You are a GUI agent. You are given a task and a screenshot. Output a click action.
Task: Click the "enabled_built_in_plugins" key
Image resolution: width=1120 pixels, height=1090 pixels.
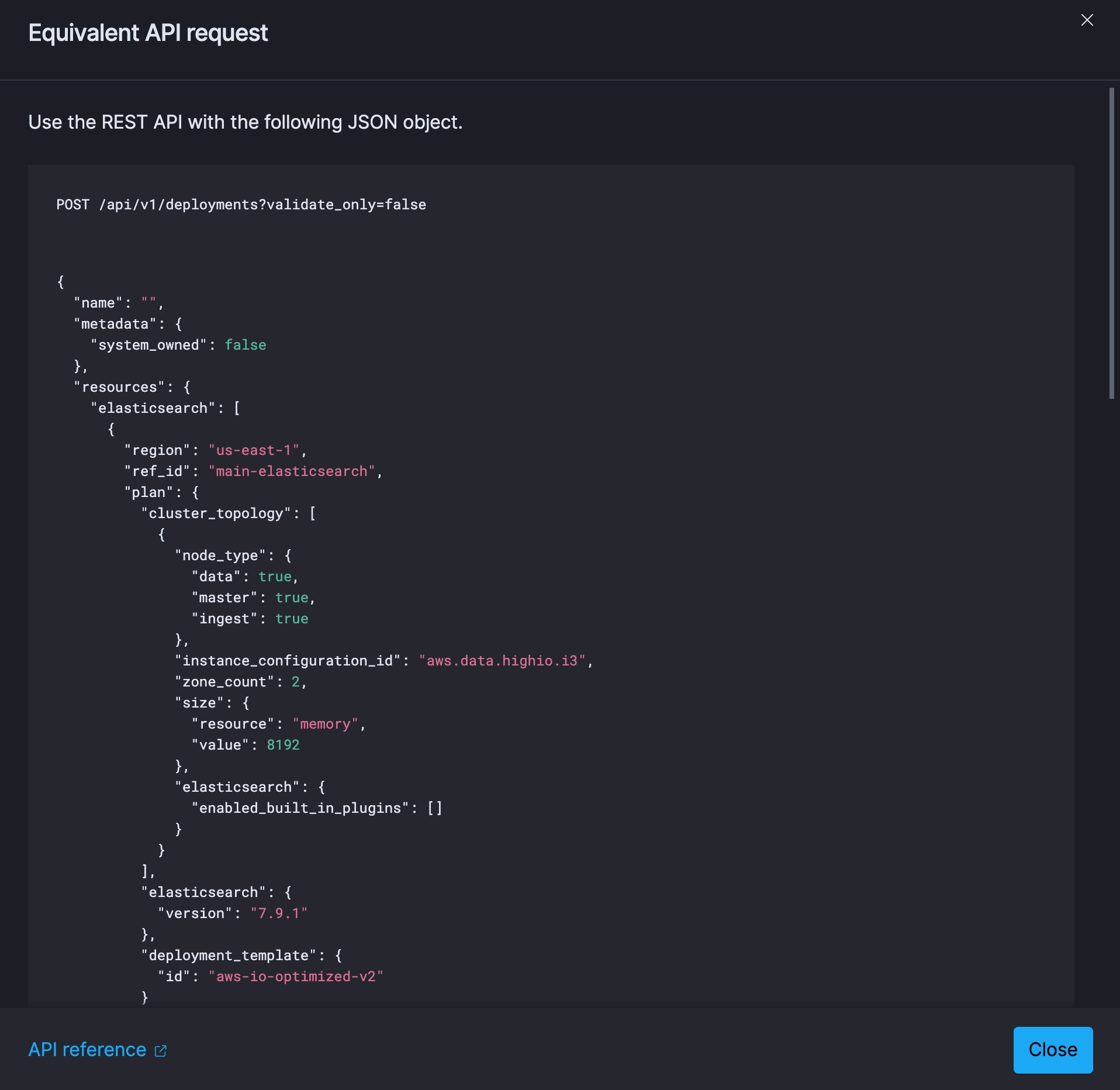tap(300, 808)
